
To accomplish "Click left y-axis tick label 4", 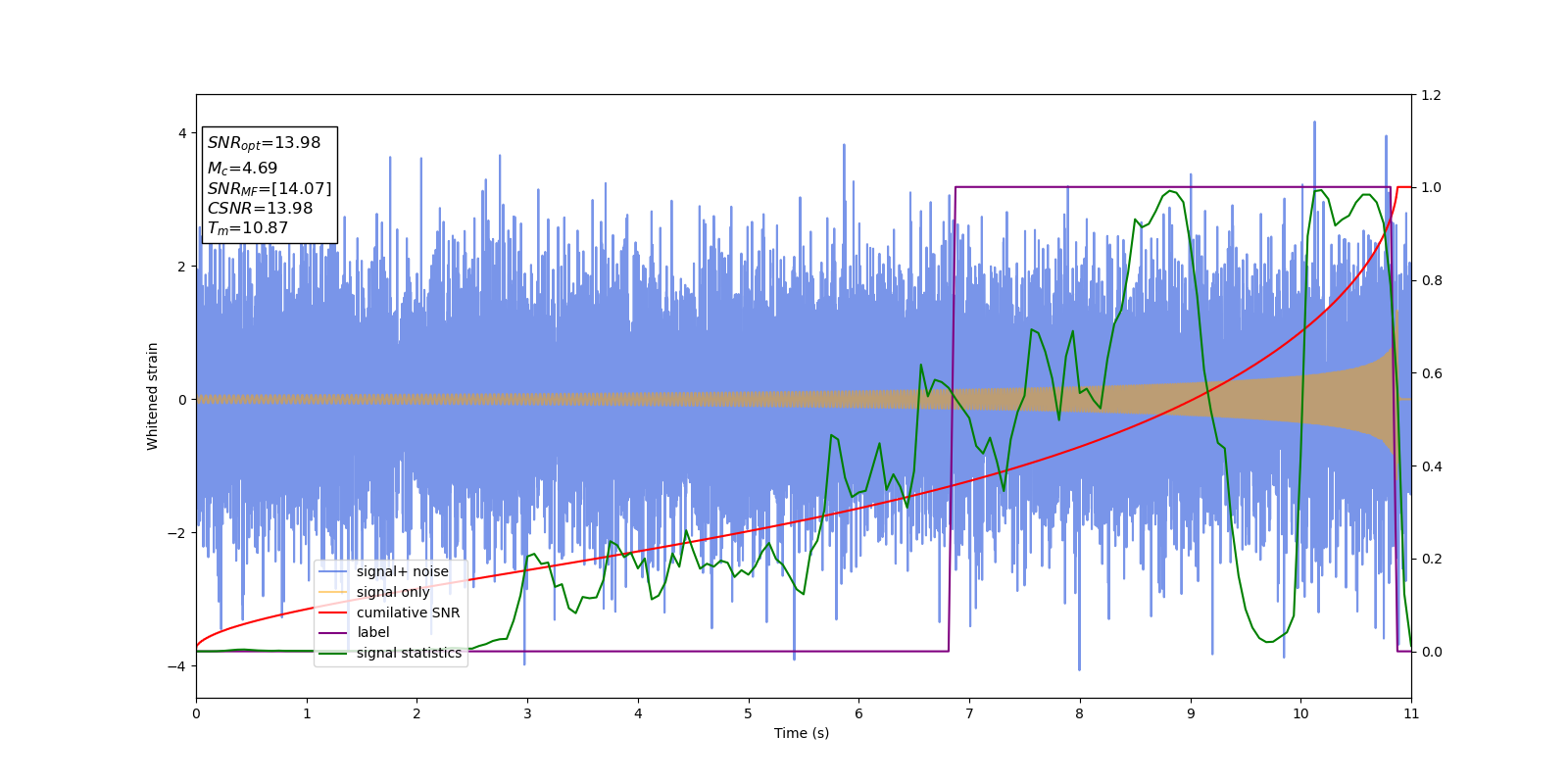I will click(x=182, y=133).
